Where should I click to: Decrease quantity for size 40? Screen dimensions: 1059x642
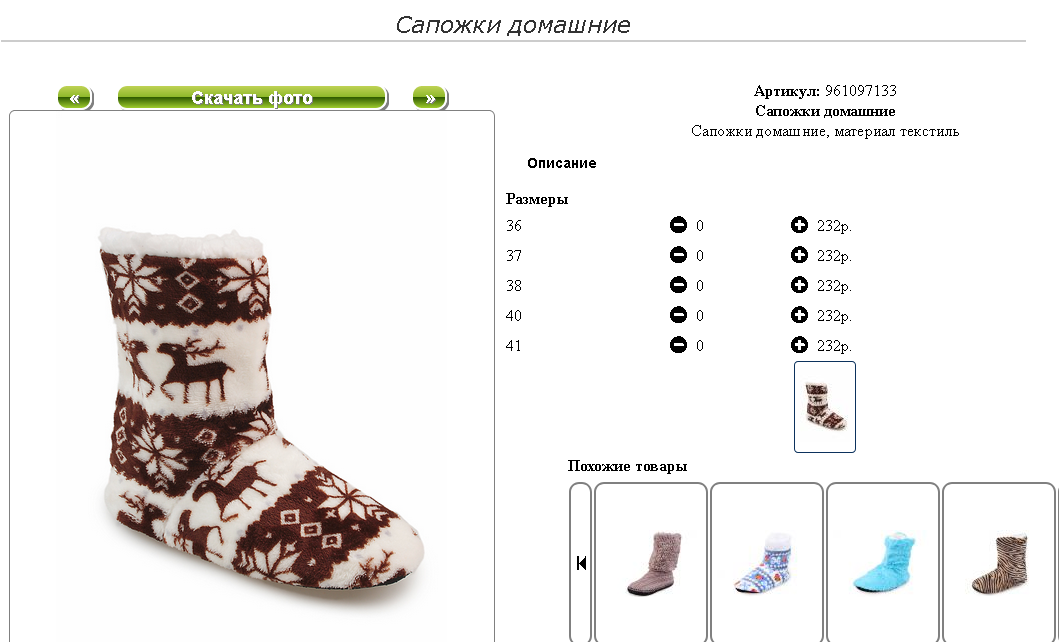pyautogui.click(x=678, y=315)
